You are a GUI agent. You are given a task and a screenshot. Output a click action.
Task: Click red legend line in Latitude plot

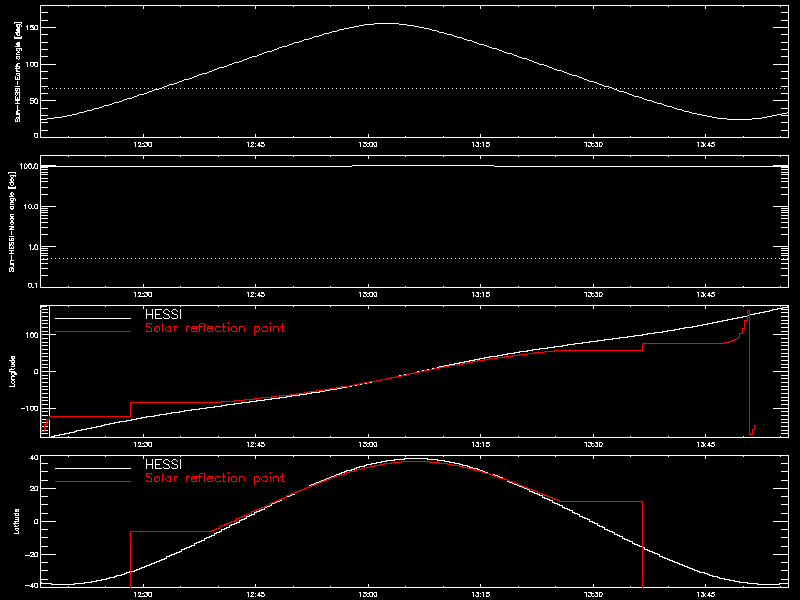pos(93,482)
